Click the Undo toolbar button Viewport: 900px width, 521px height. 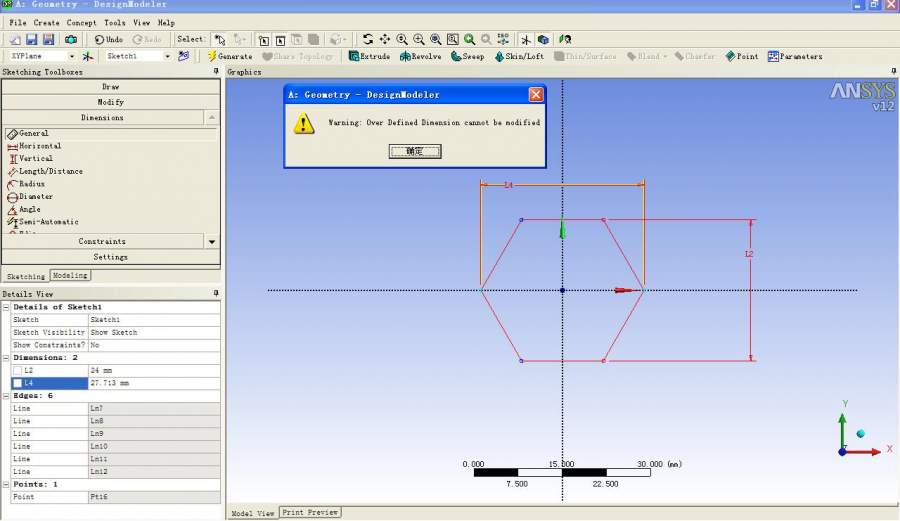[108, 39]
